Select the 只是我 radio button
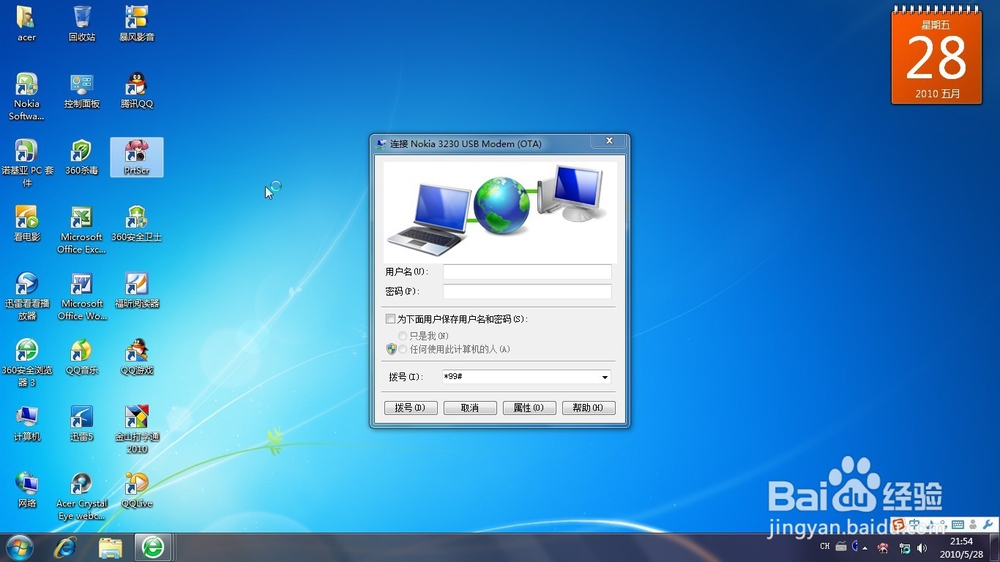This screenshot has width=1000, height=562. pos(402,336)
